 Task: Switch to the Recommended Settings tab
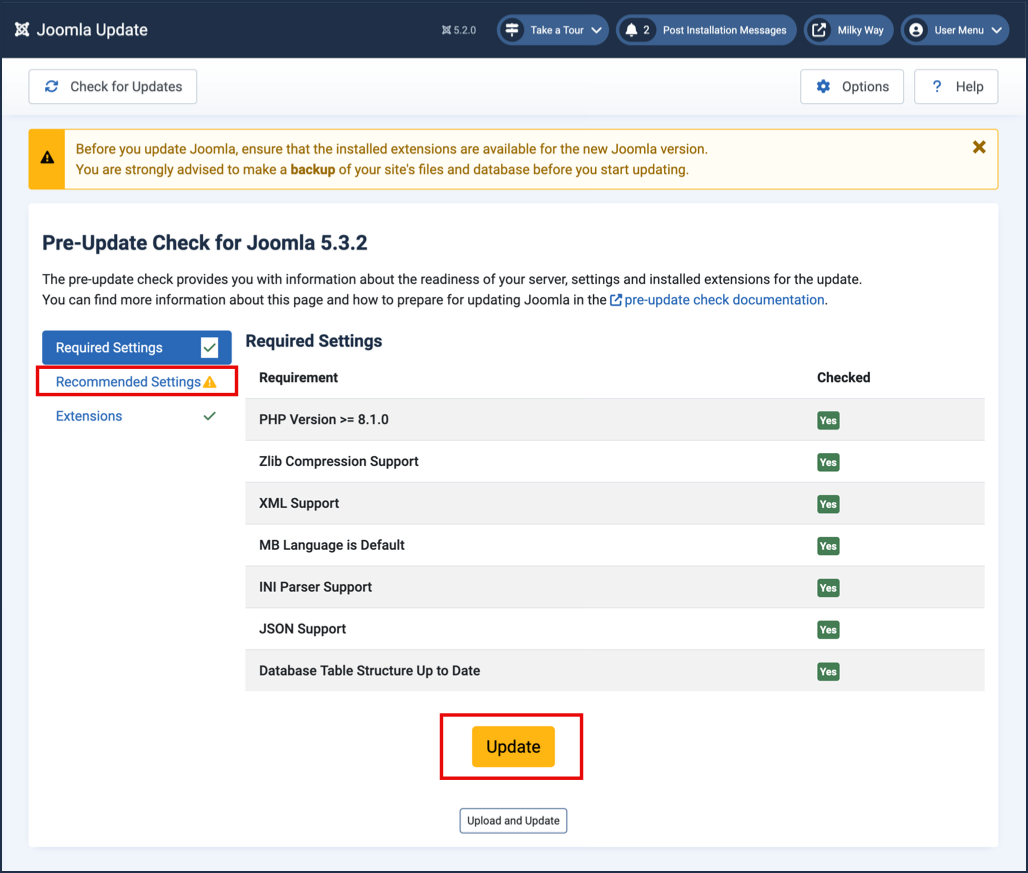pyautogui.click(x=130, y=382)
